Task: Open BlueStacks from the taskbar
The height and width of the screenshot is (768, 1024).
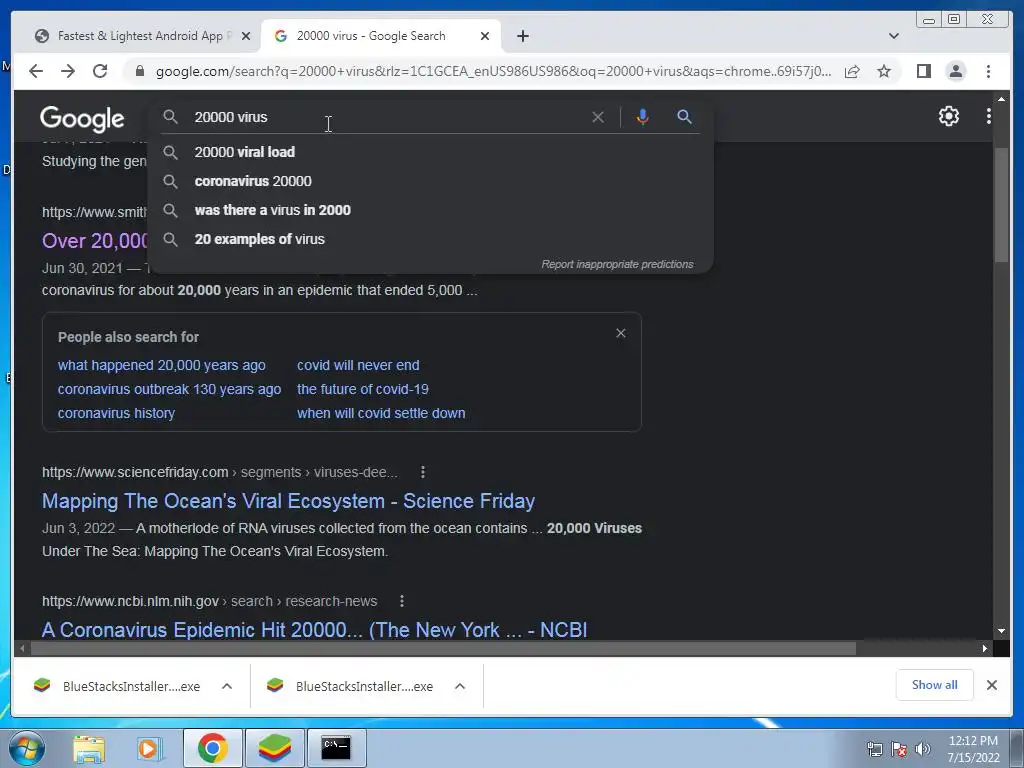Action: pyautogui.click(x=274, y=748)
